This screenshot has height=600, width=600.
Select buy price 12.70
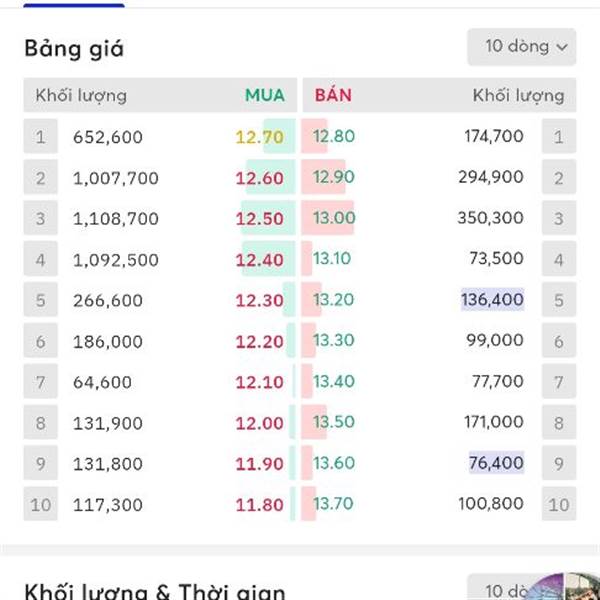coord(259,137)
